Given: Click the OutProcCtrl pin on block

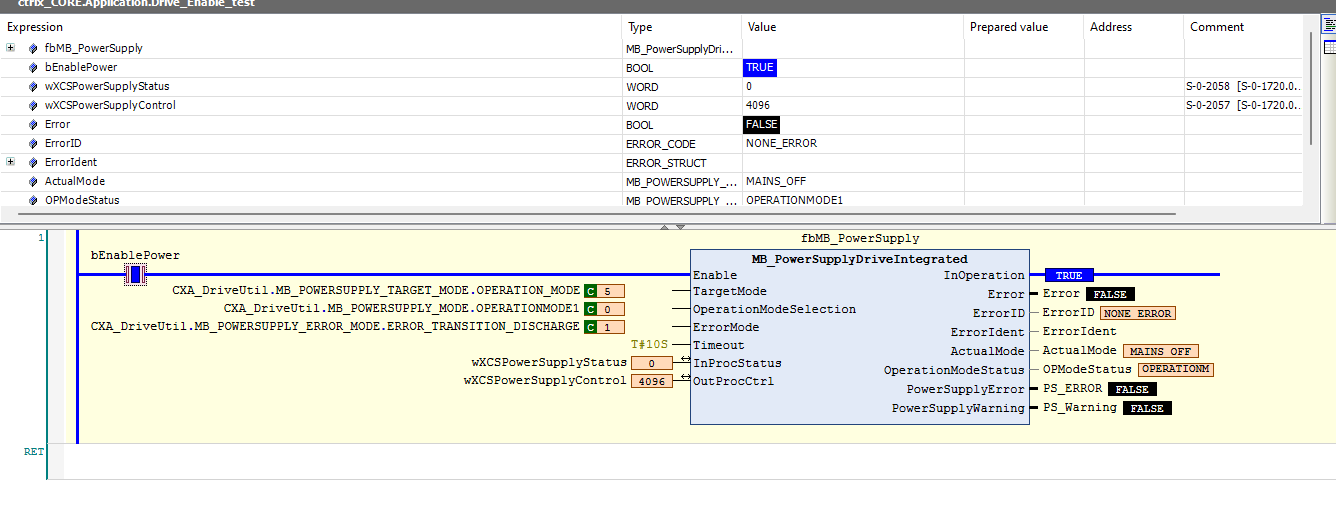Looking at the screenshot, I should click(x=733, y=381).
